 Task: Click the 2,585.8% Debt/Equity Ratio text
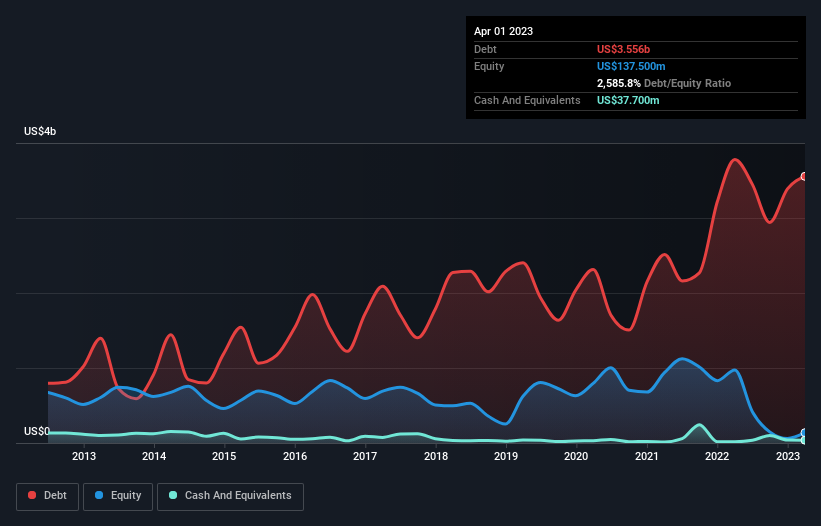point(664,83)
